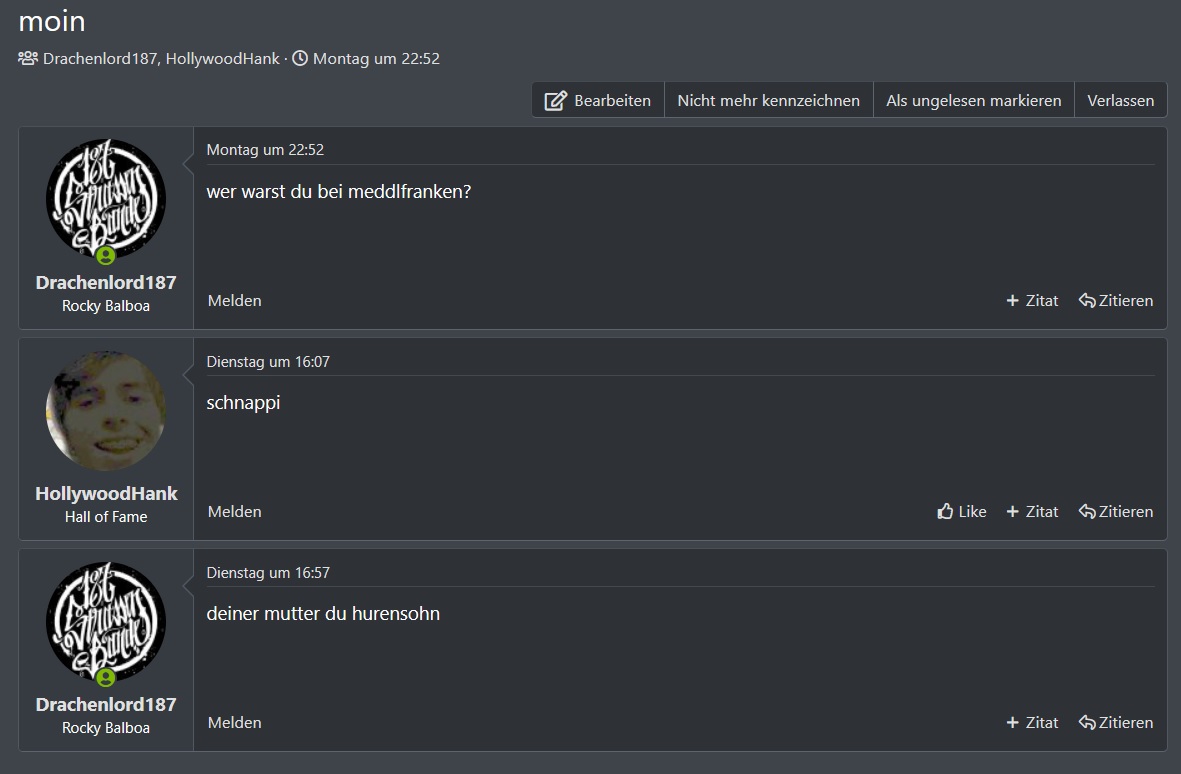Click the participants group icon under title
This screenshot has width=1181, height=774.
28,58
